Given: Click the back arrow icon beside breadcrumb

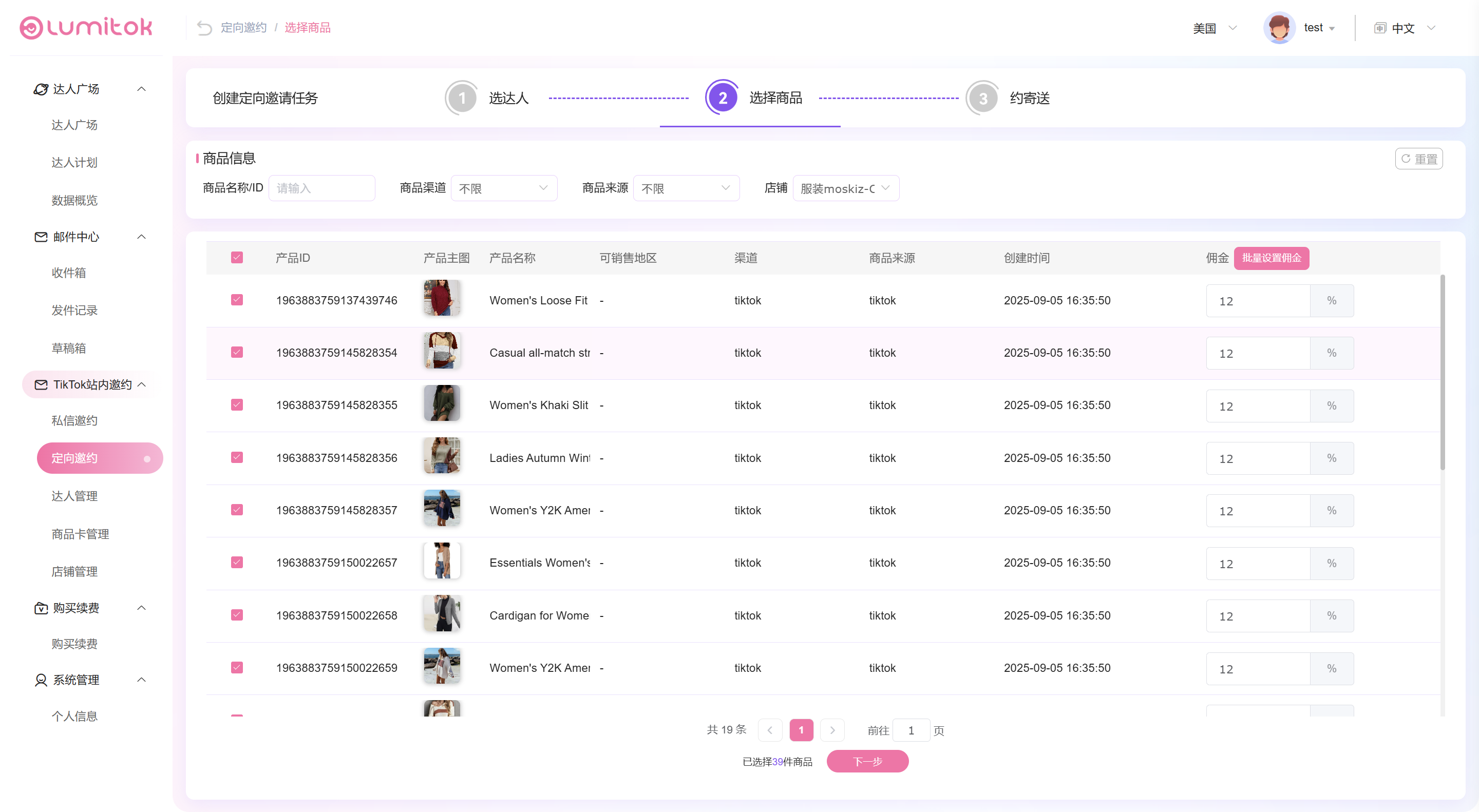Looking at the screenshot, I should [x=204, y=28].
